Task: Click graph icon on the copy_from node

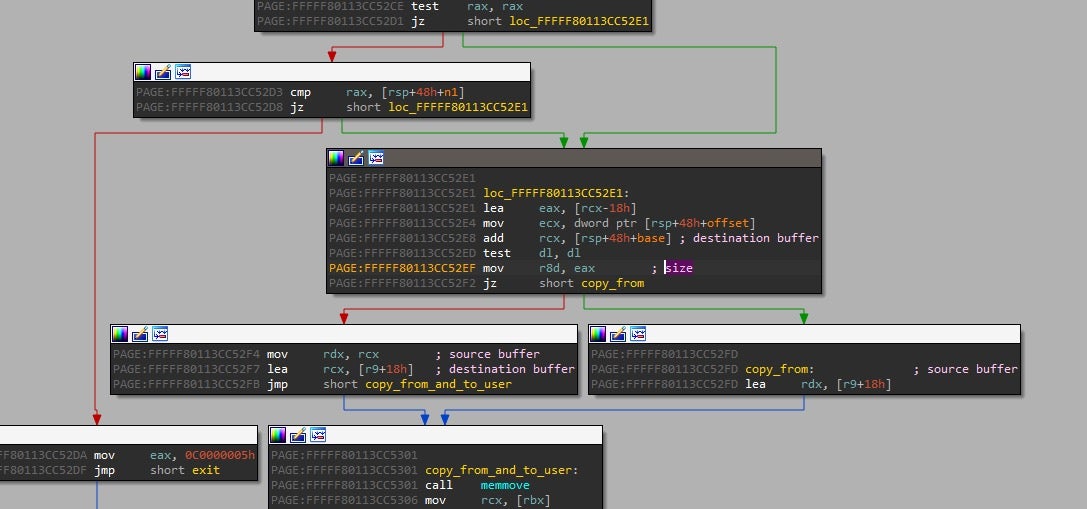Action: click(x=638, y=333)
